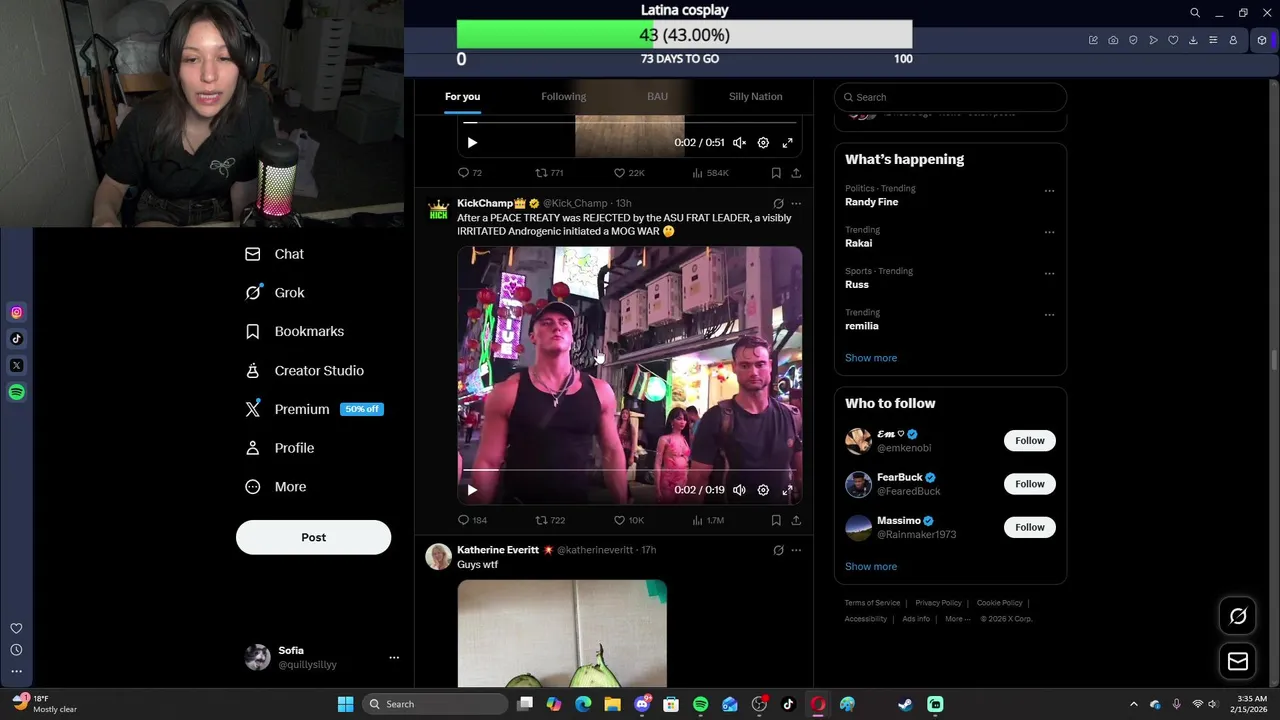Open the browser profile account icon
The height and width of the screenshot is (720, 1280).
1233,40
